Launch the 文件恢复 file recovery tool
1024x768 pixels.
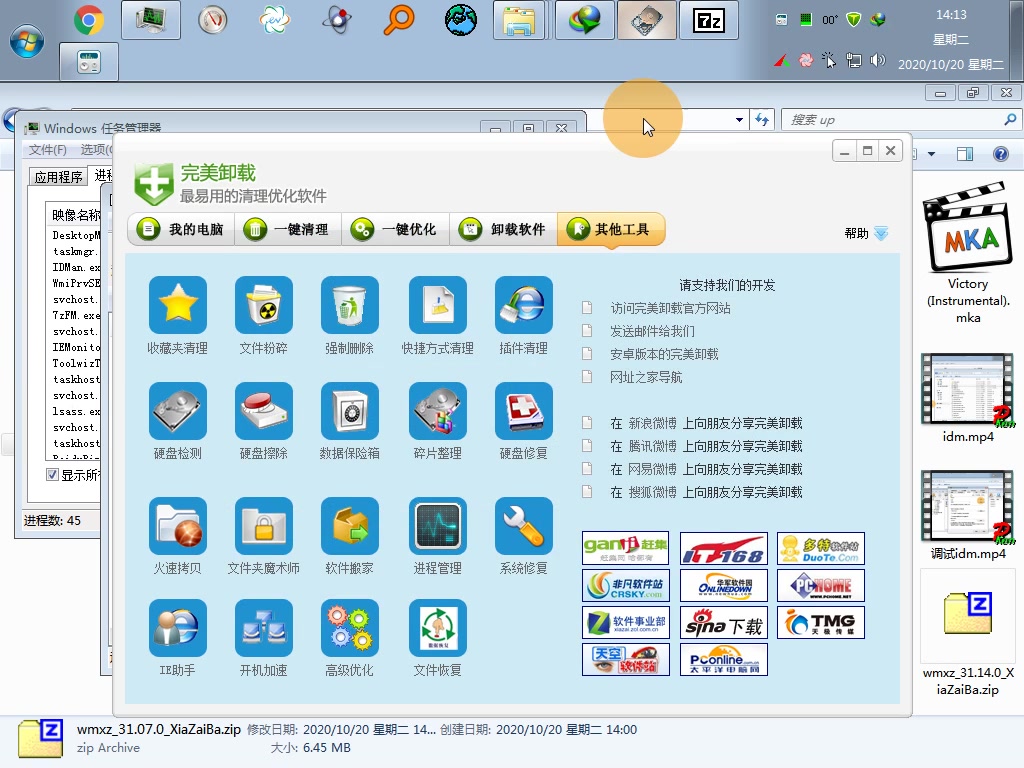(x=437, y=628)
